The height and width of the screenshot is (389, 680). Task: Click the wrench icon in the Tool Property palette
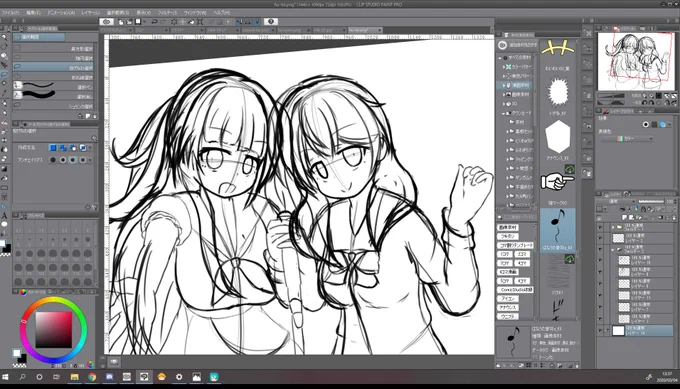point(95,207)
